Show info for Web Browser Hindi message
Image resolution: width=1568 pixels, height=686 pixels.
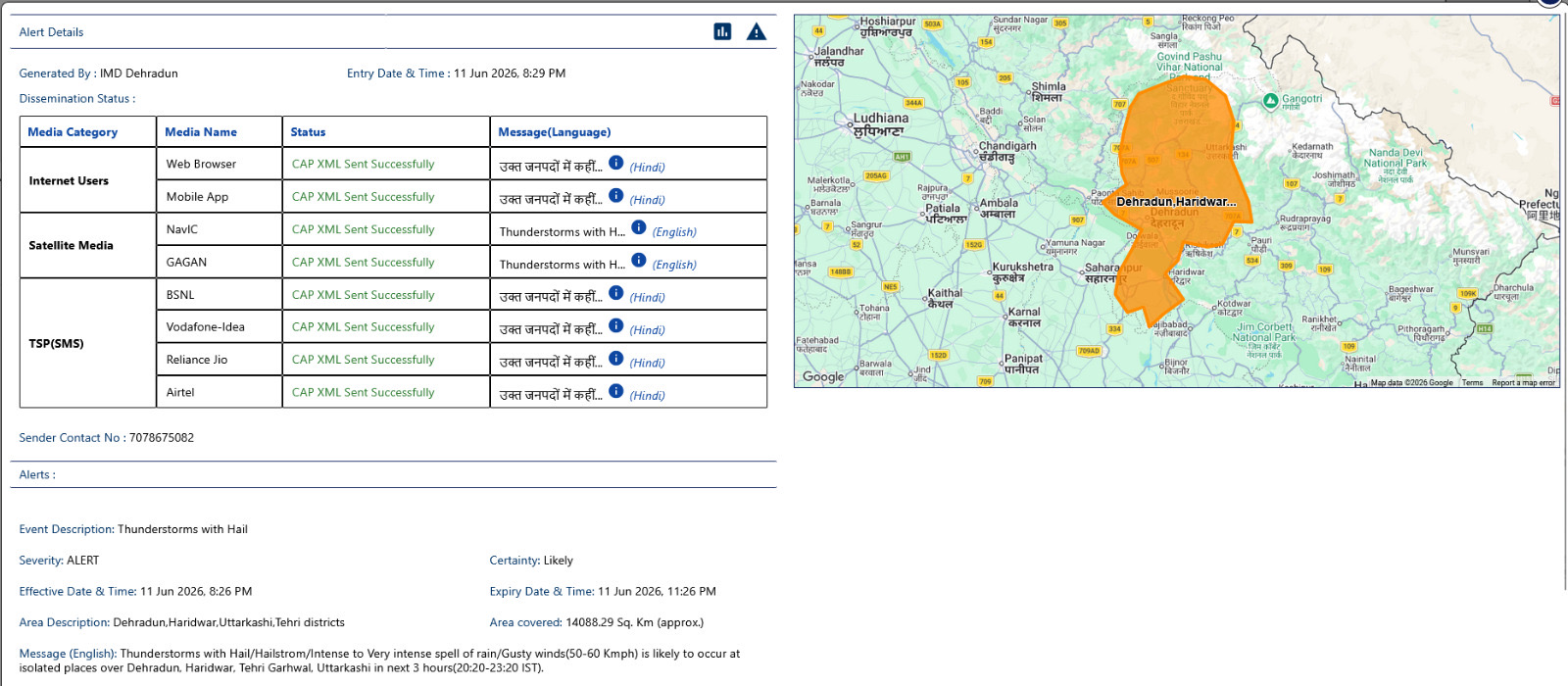615,163
